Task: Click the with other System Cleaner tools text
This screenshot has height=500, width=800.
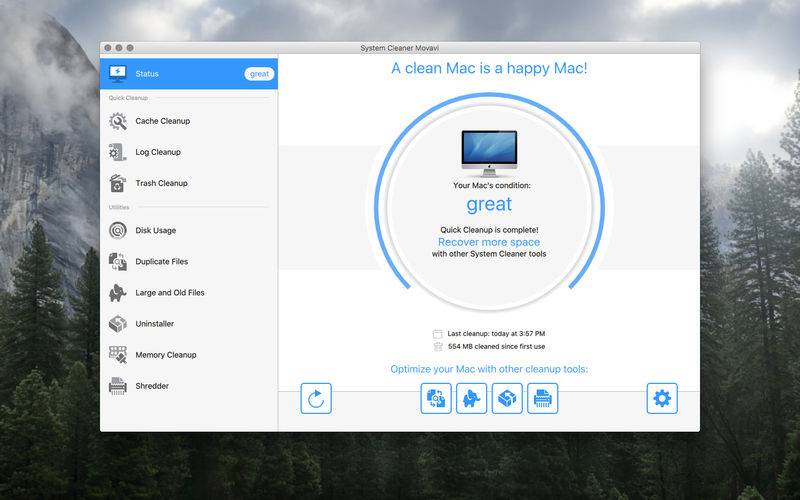Action: [489, 254]
